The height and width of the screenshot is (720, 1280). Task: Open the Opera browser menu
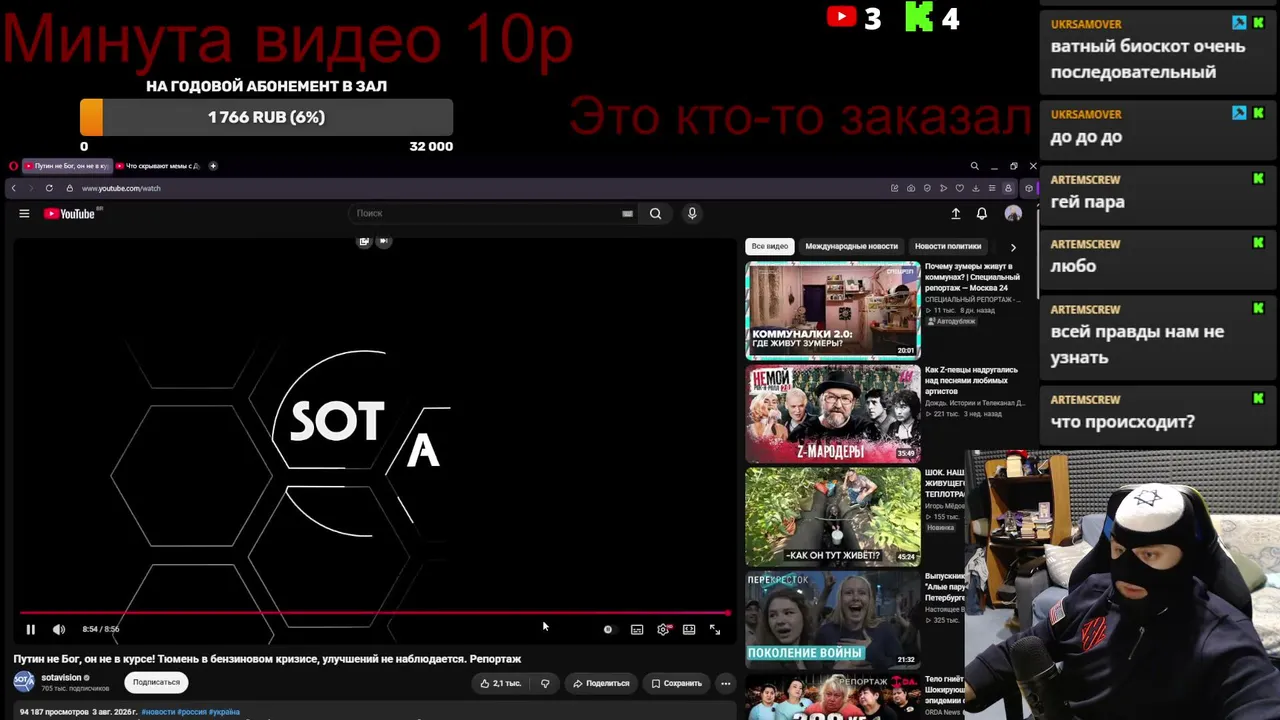[13, 166]
